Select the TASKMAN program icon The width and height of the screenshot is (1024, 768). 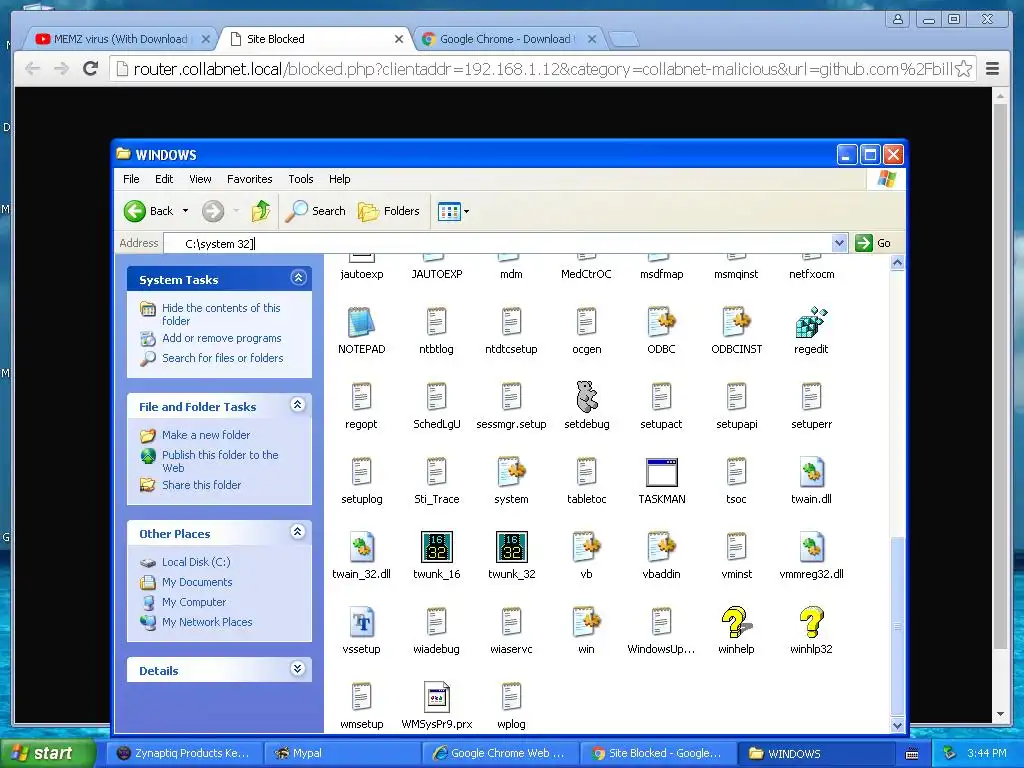662,472
